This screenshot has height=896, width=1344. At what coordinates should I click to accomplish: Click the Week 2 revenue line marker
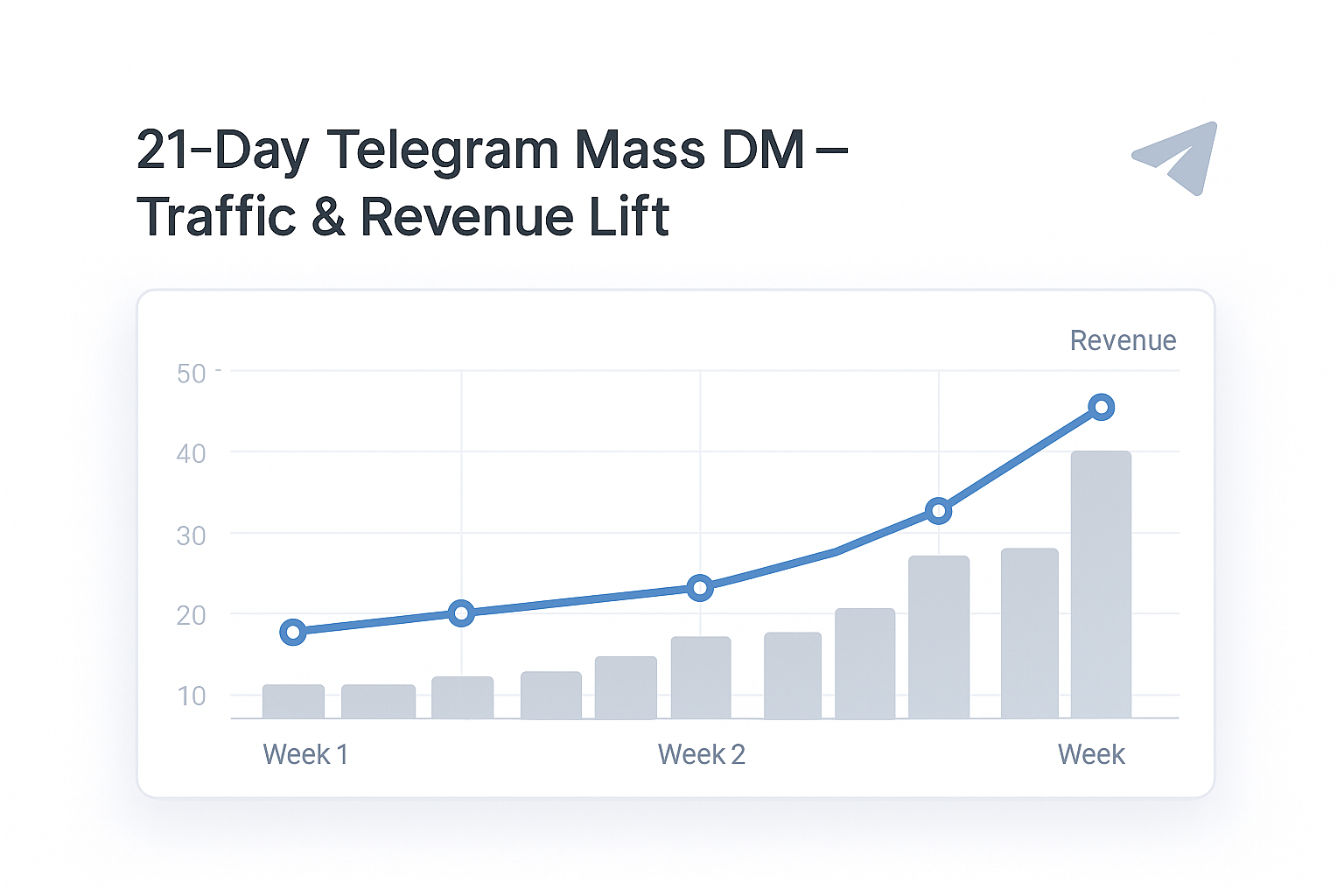699,588
